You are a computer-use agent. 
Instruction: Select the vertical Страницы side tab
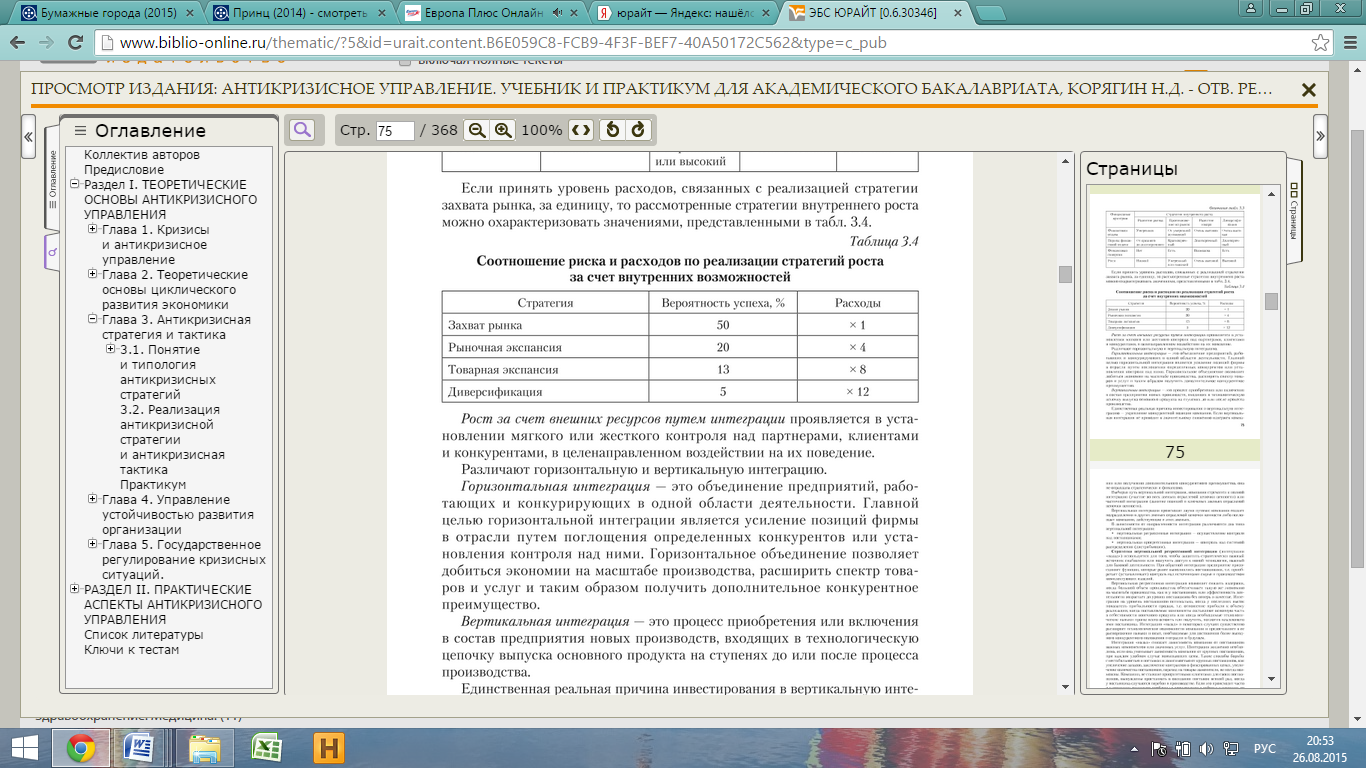[1293, 210]
